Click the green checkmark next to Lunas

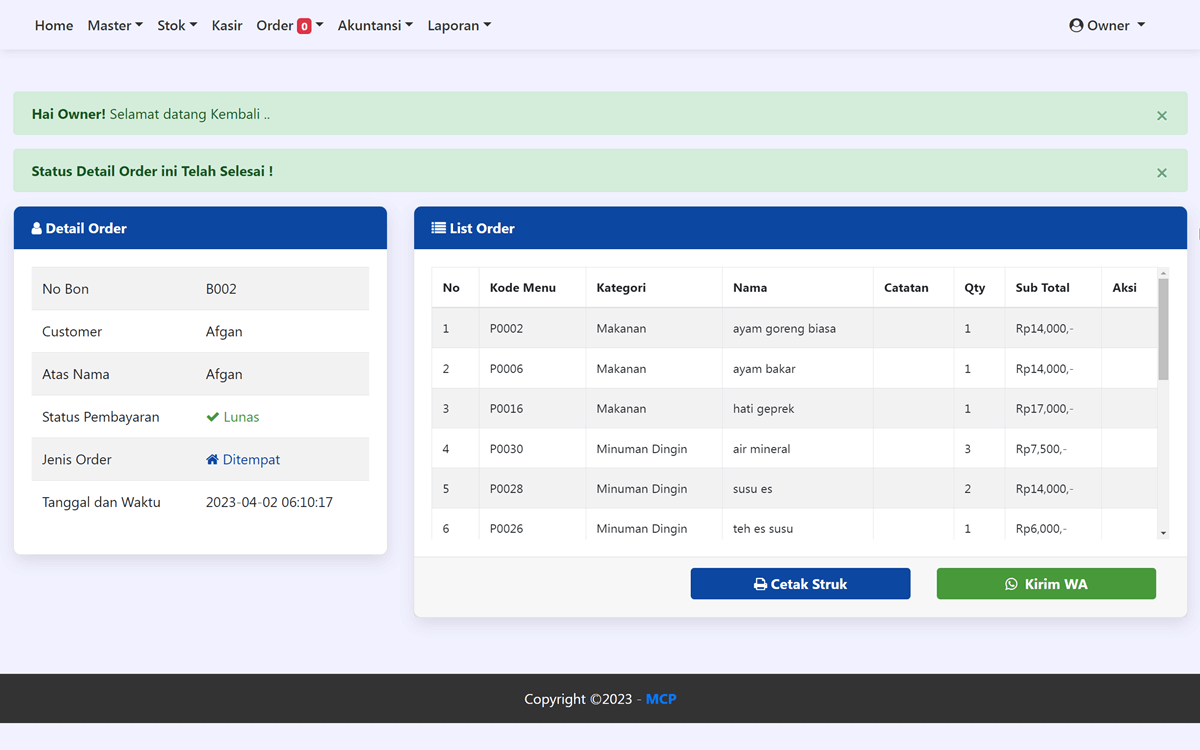tap(212, 417)
